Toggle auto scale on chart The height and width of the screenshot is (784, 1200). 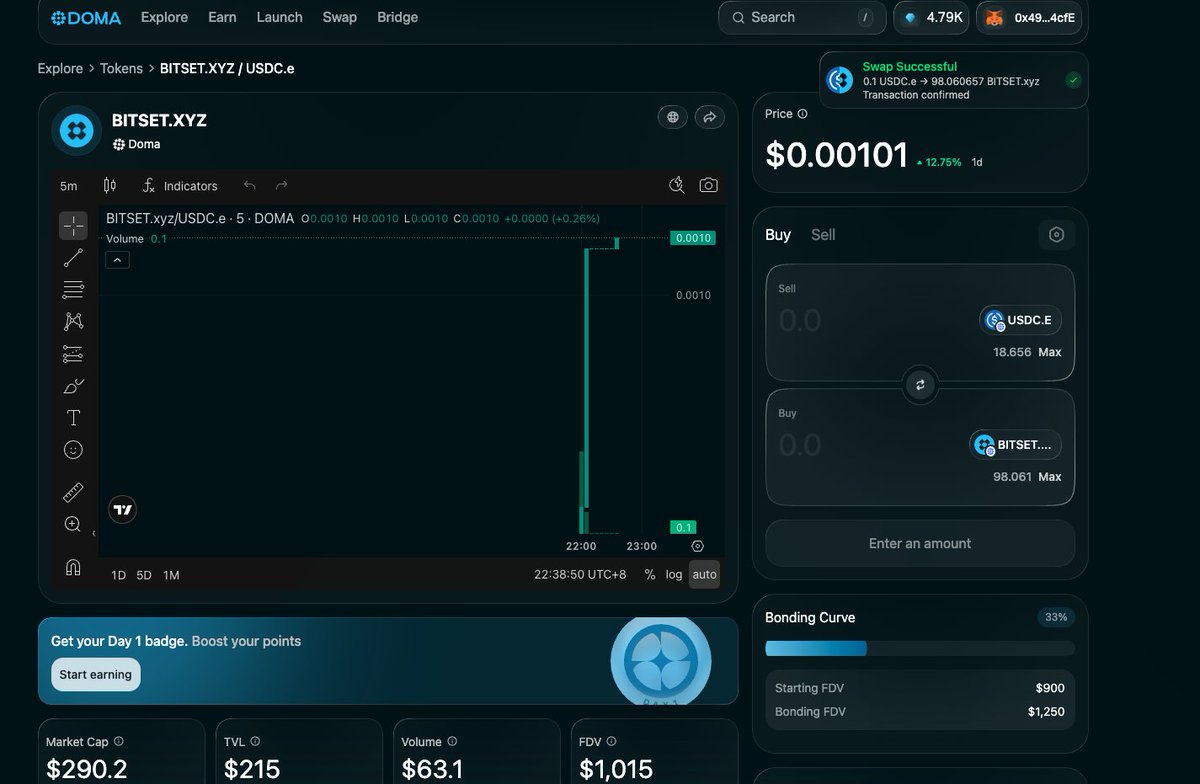point(705,574)
